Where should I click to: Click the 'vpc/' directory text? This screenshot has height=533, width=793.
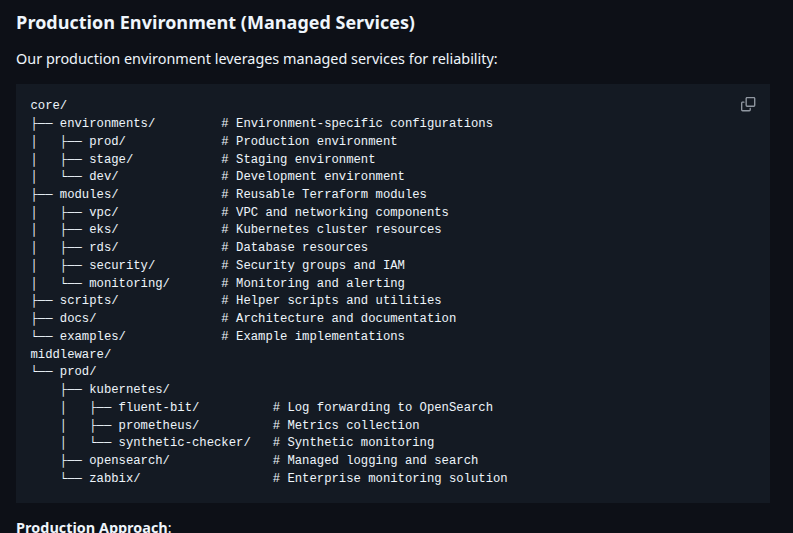click(x=104, y=212)
